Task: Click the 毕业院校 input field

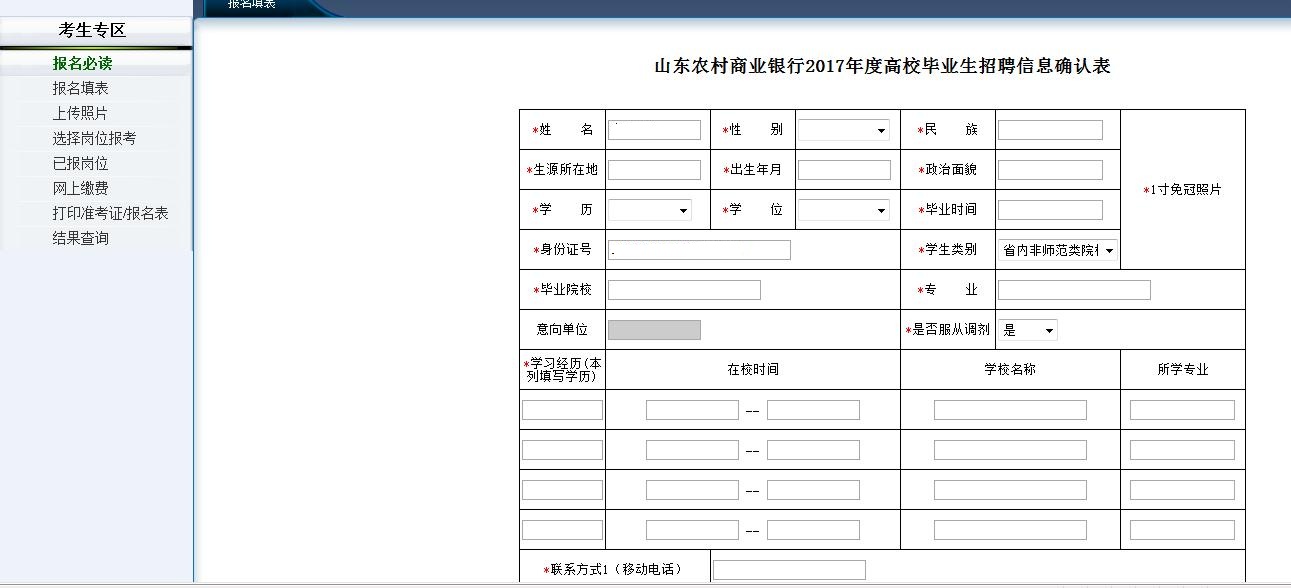Action: tap(684, 290)
